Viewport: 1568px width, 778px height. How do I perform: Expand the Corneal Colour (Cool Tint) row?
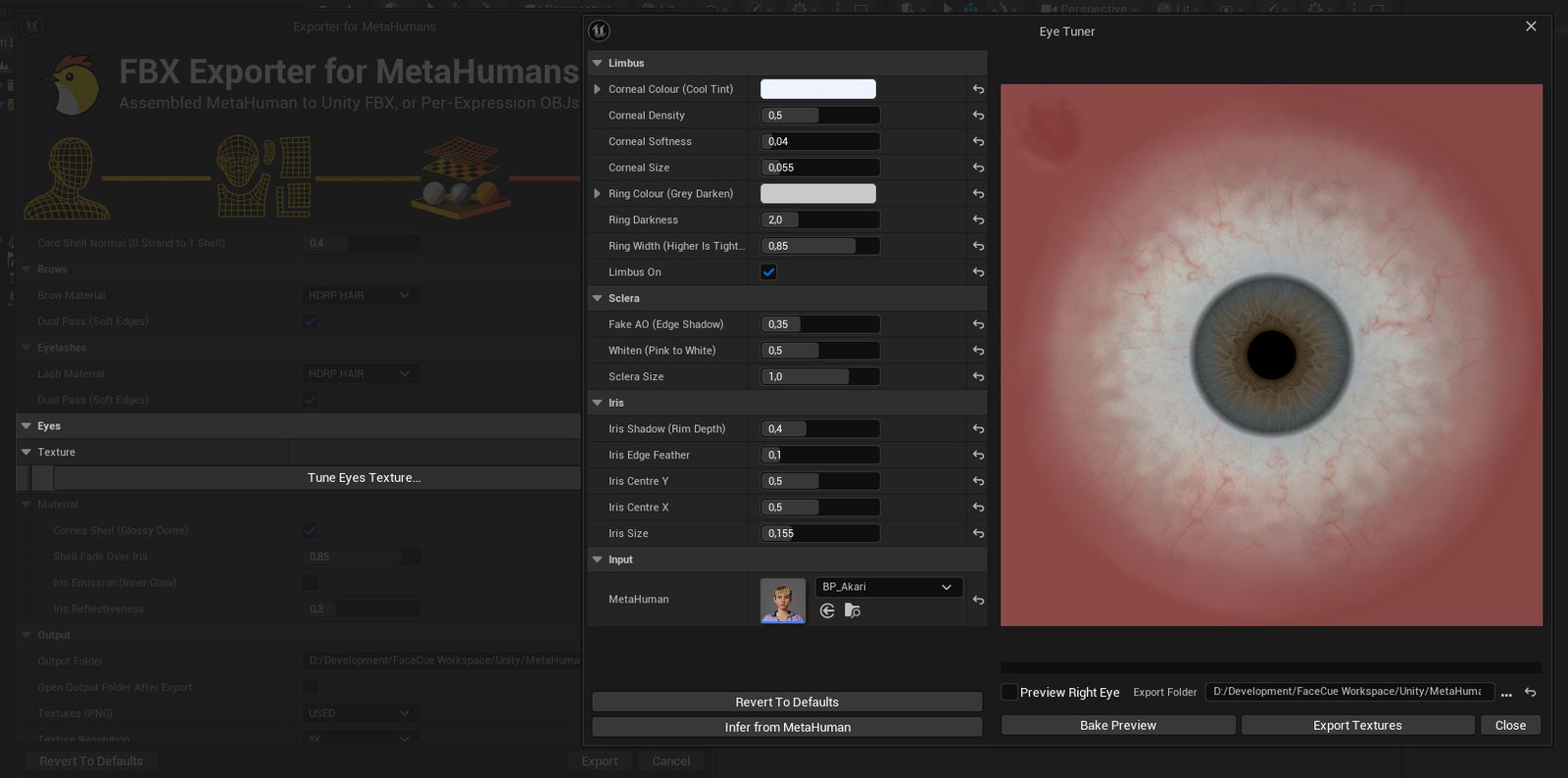[597, 89]
